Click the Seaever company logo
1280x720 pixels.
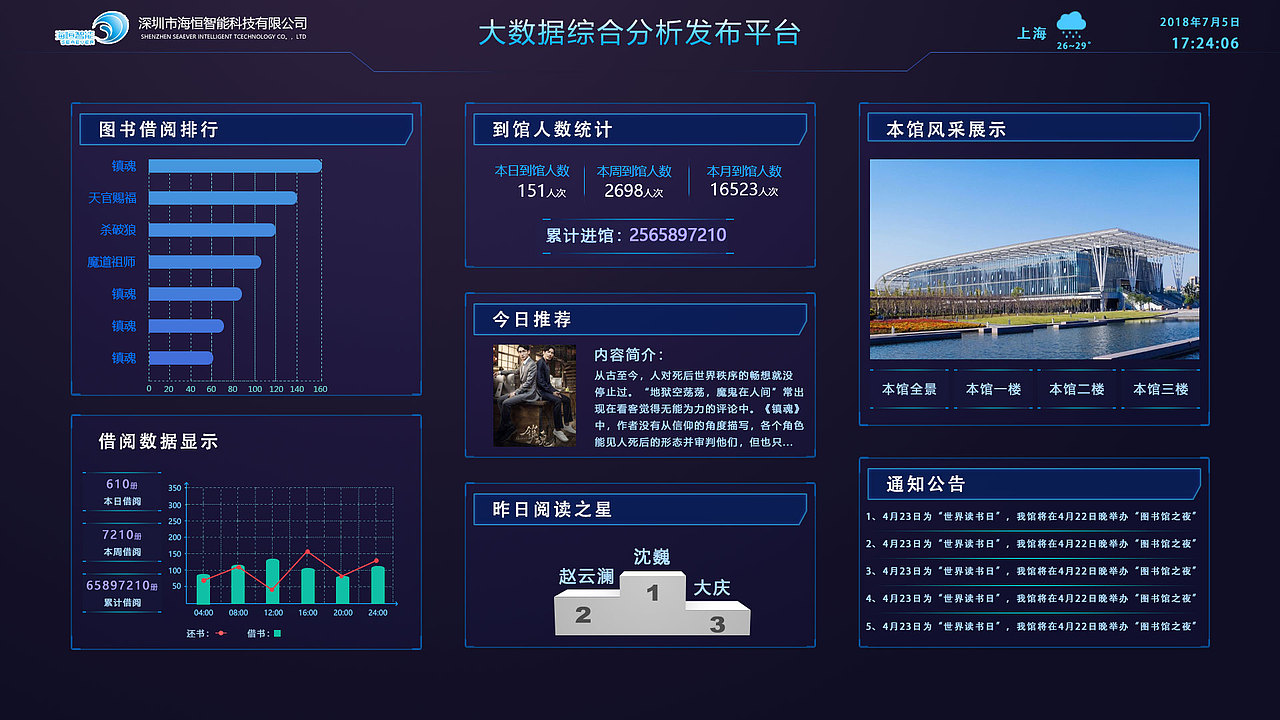(92, 29)
